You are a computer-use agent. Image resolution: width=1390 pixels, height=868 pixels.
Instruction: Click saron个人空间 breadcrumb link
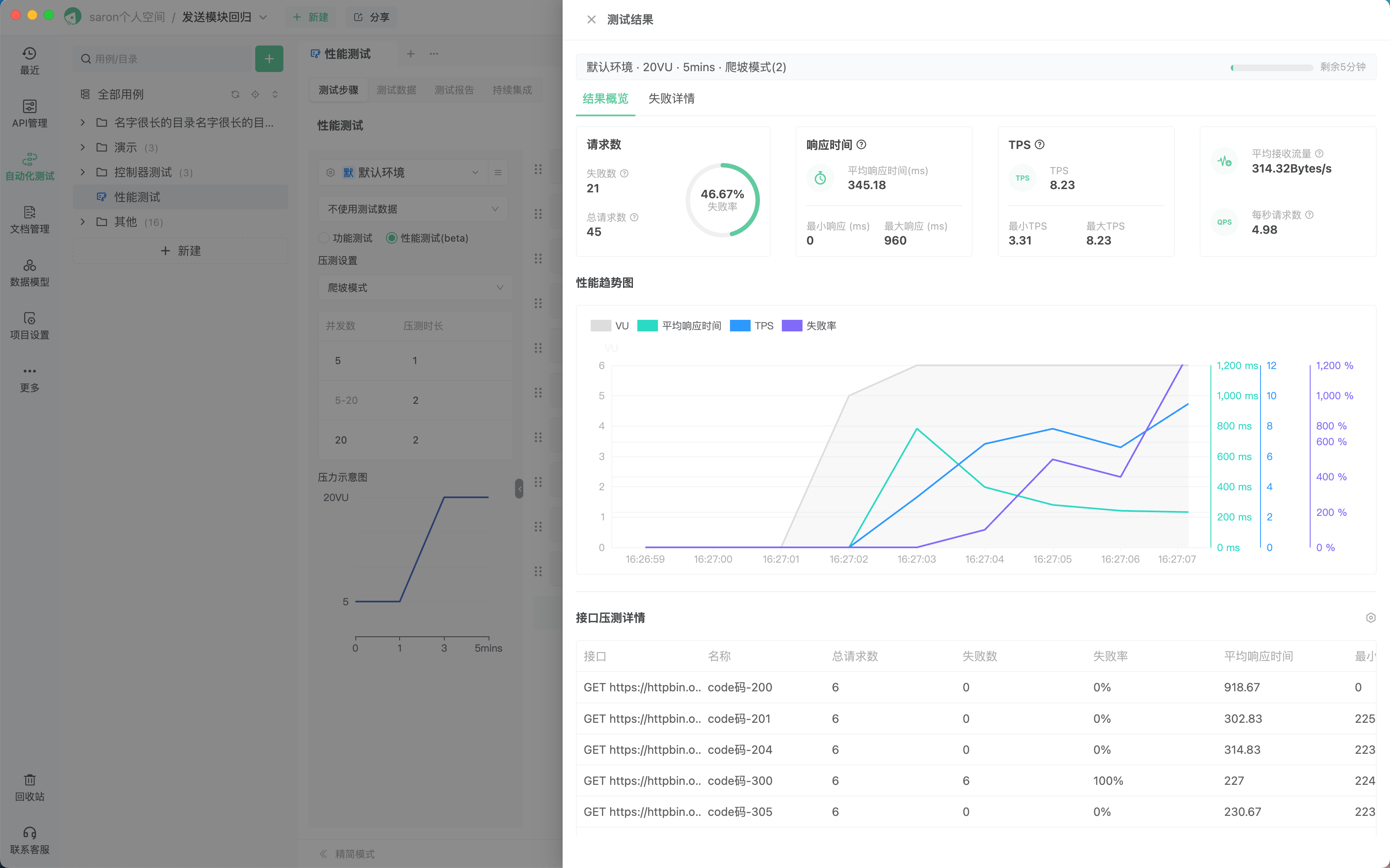(x=127, y=17)
